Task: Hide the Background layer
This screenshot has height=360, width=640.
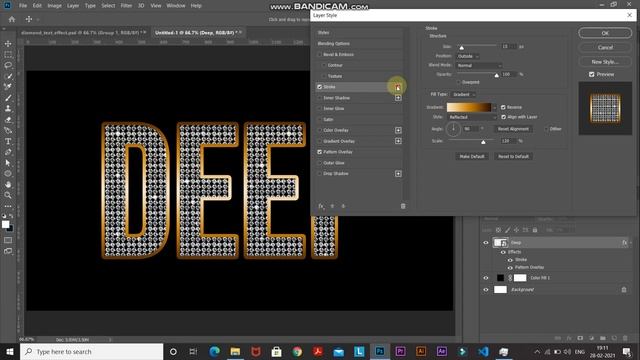Action: pyautogui.click(x=486, y=289)
